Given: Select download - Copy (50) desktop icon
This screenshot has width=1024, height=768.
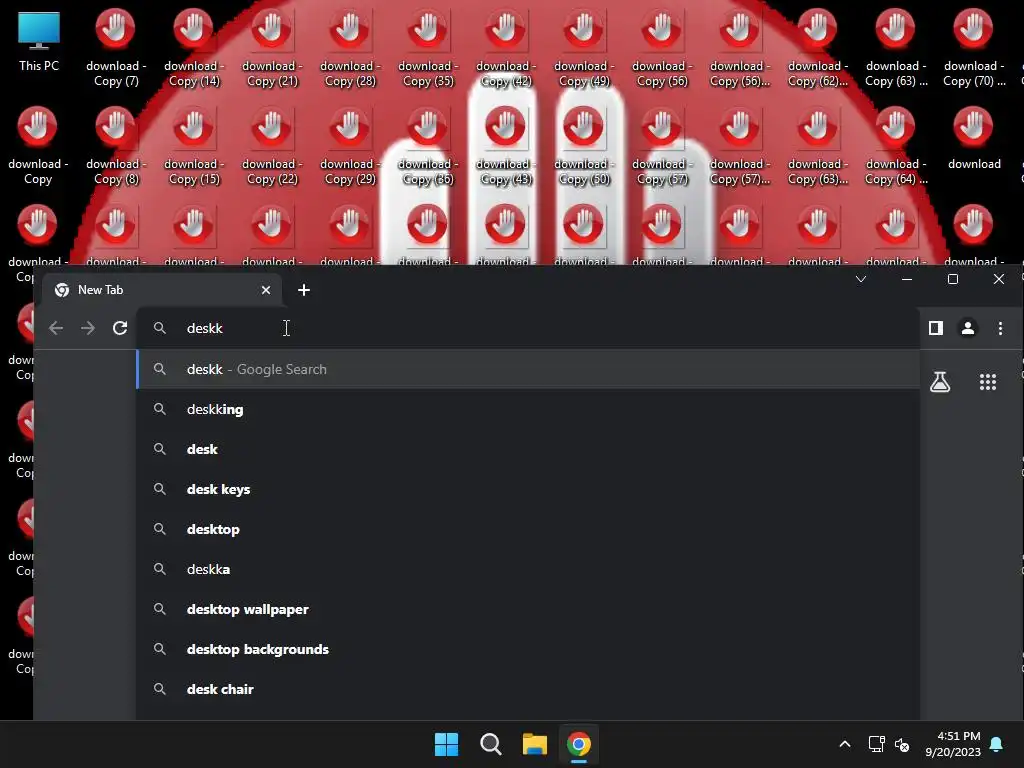Looking at the screenshot, I should (x=584, y=146).
